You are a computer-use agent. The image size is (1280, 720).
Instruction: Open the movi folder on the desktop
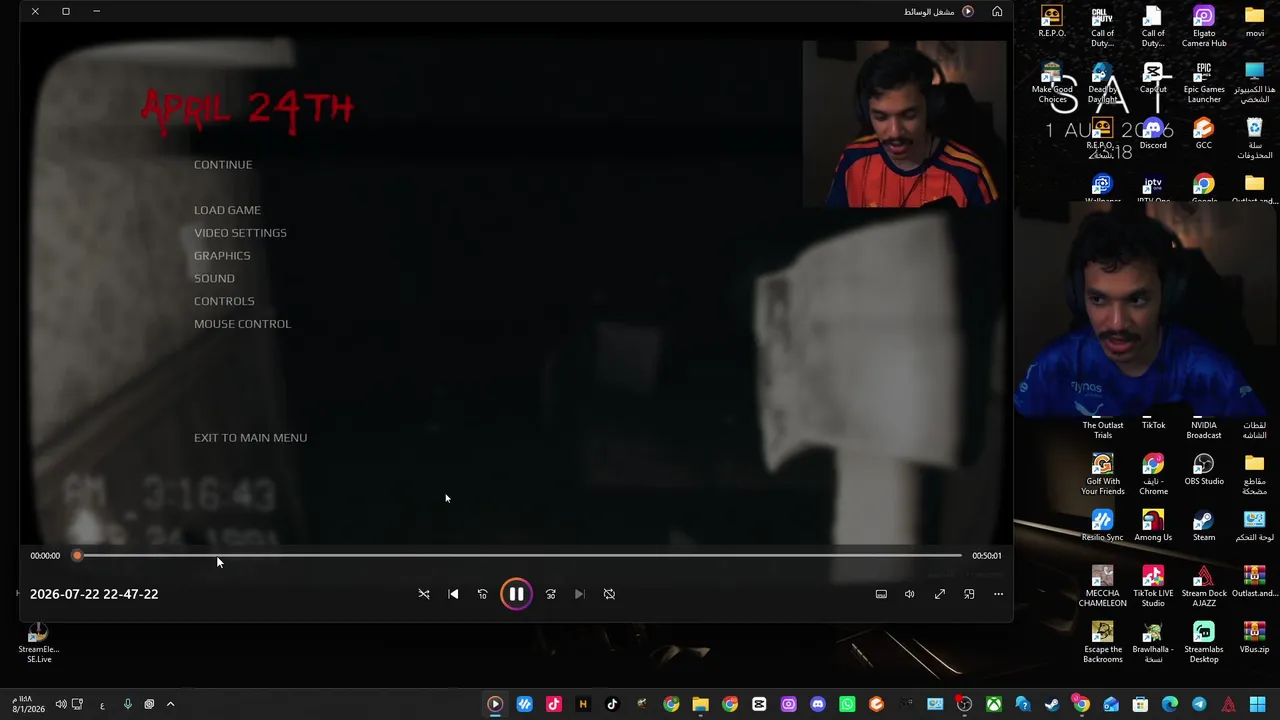coord(1255,23)
